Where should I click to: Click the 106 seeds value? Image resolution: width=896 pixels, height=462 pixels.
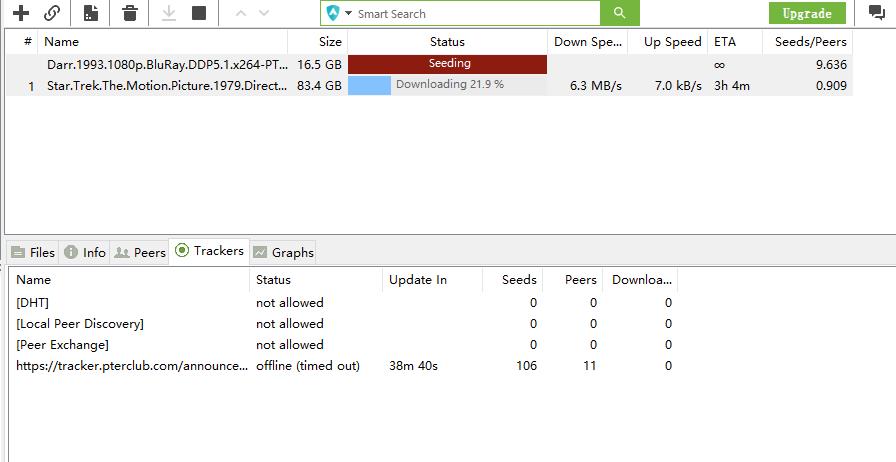click(526, 366)
